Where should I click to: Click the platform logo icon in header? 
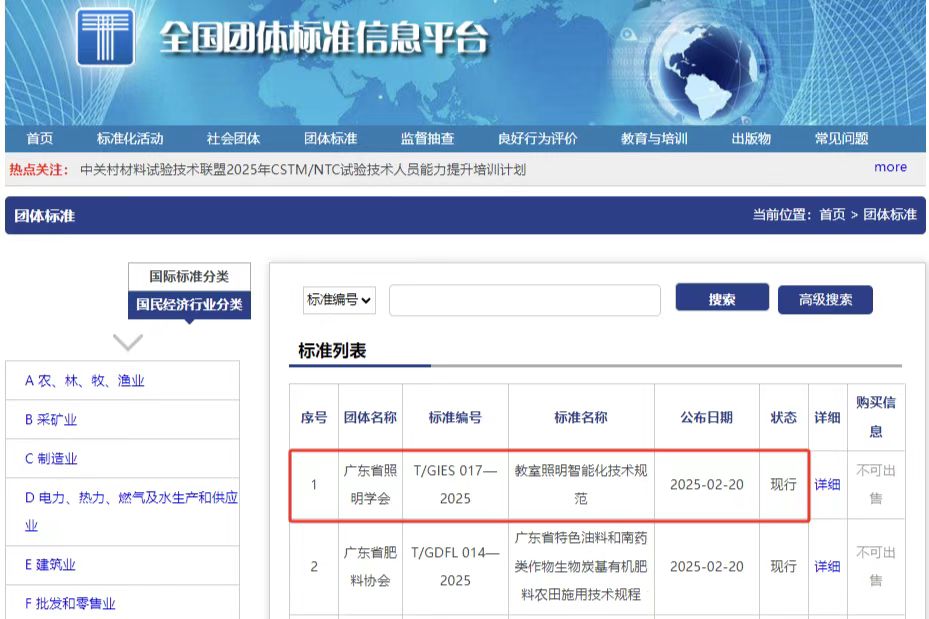coord(105,37)
